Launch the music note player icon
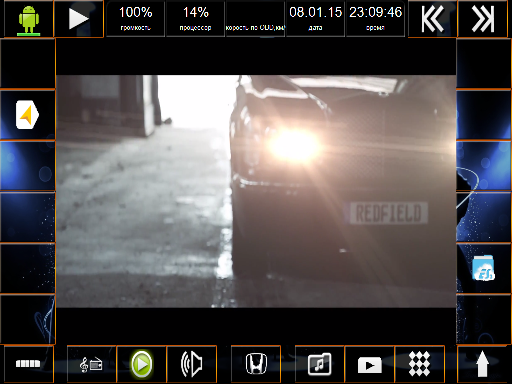 pos(319,364)
